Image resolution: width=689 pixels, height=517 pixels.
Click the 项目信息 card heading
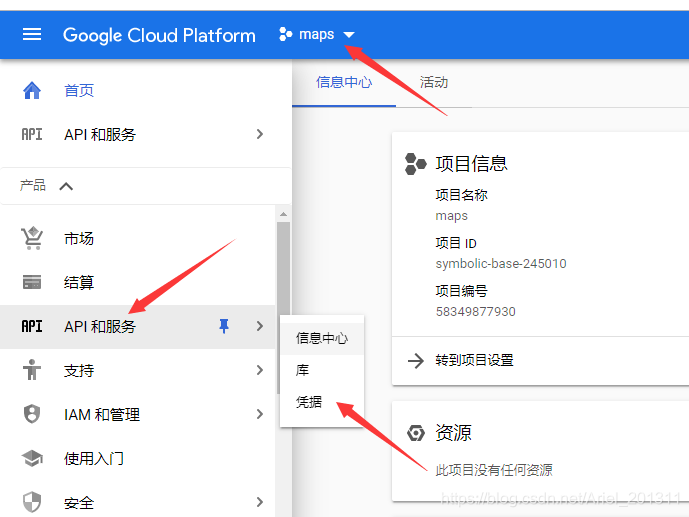[471, 164]
